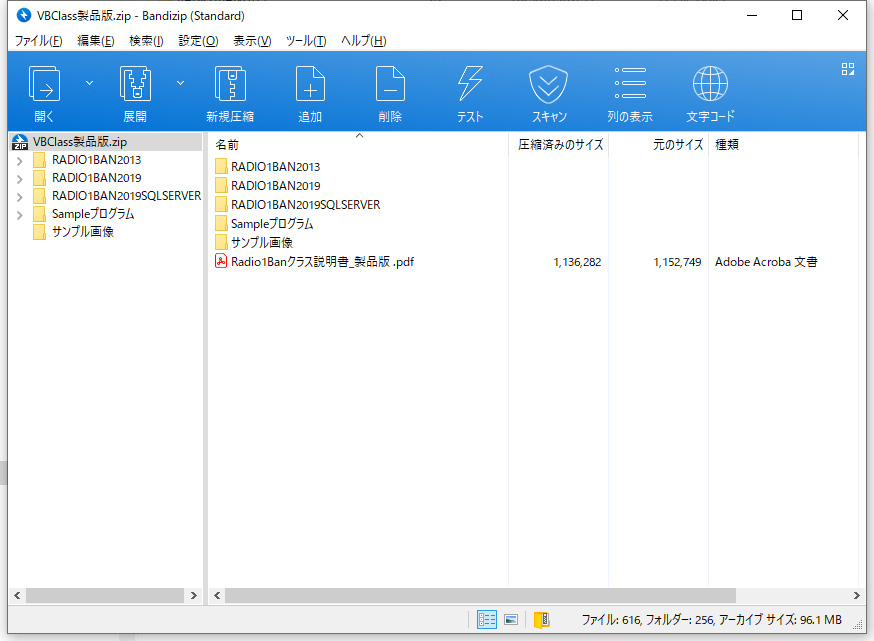
Task: Click the 列の表示 (Columns) icon
Action: pos(630,84)
